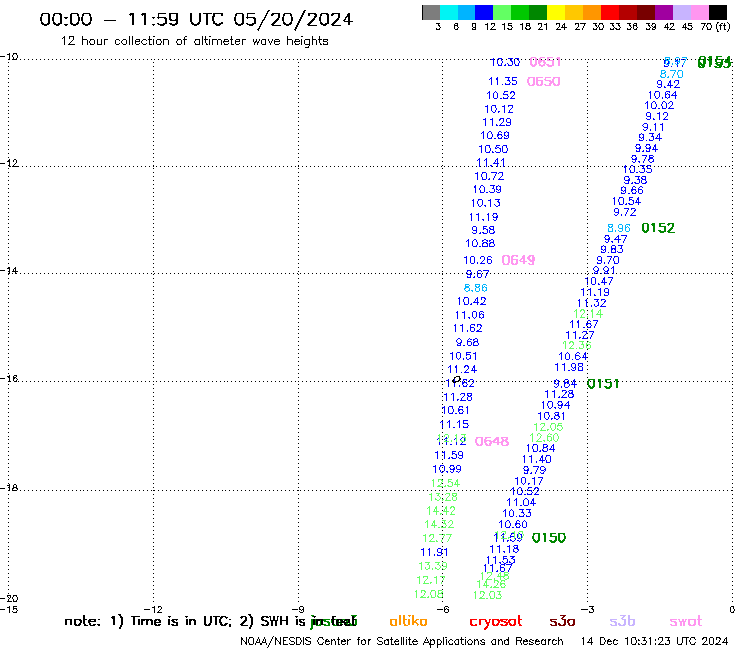Click the wave height value 10.30
This screenshot has width=740, height=650.
pyautogui.click(x=505, y=62)
